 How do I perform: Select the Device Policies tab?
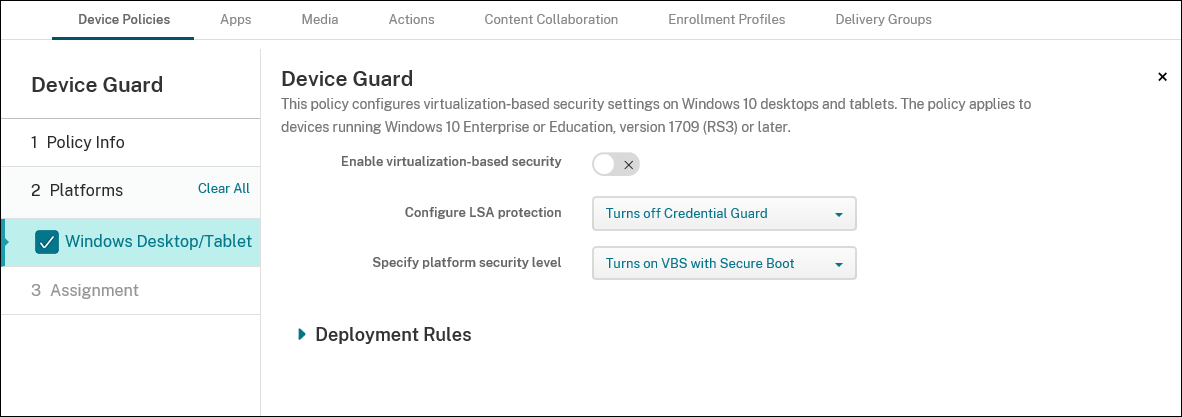coord(123,20)
